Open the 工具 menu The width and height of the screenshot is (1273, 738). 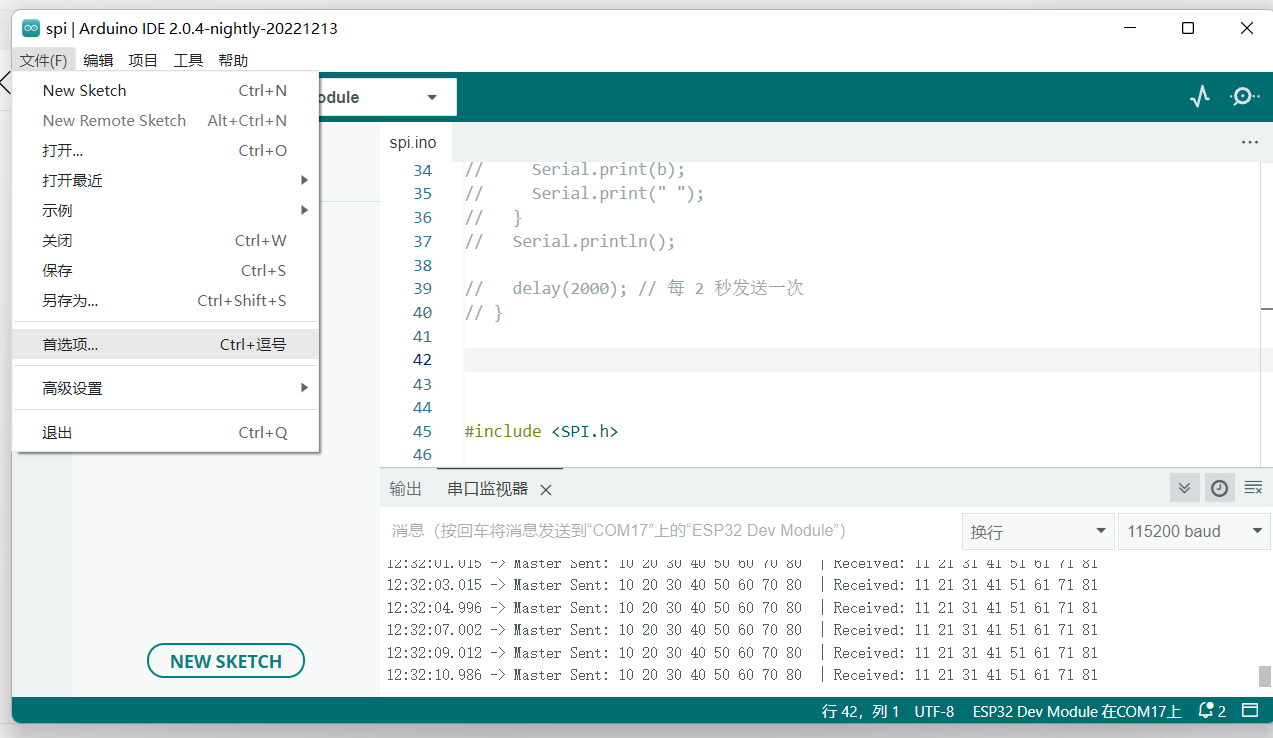pyautogui.click(x=188, y=60)
